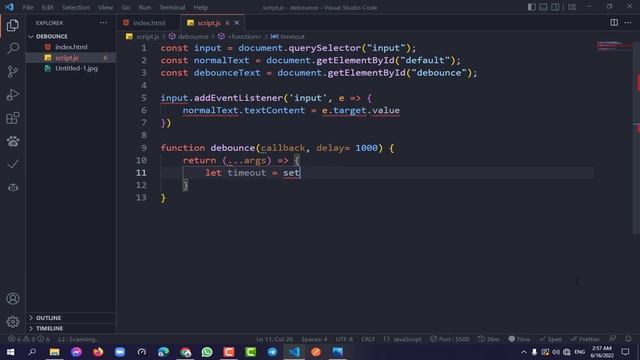Open the Source Control view
The height and width of the screenshot is (360, 640).
coord(13,72)
